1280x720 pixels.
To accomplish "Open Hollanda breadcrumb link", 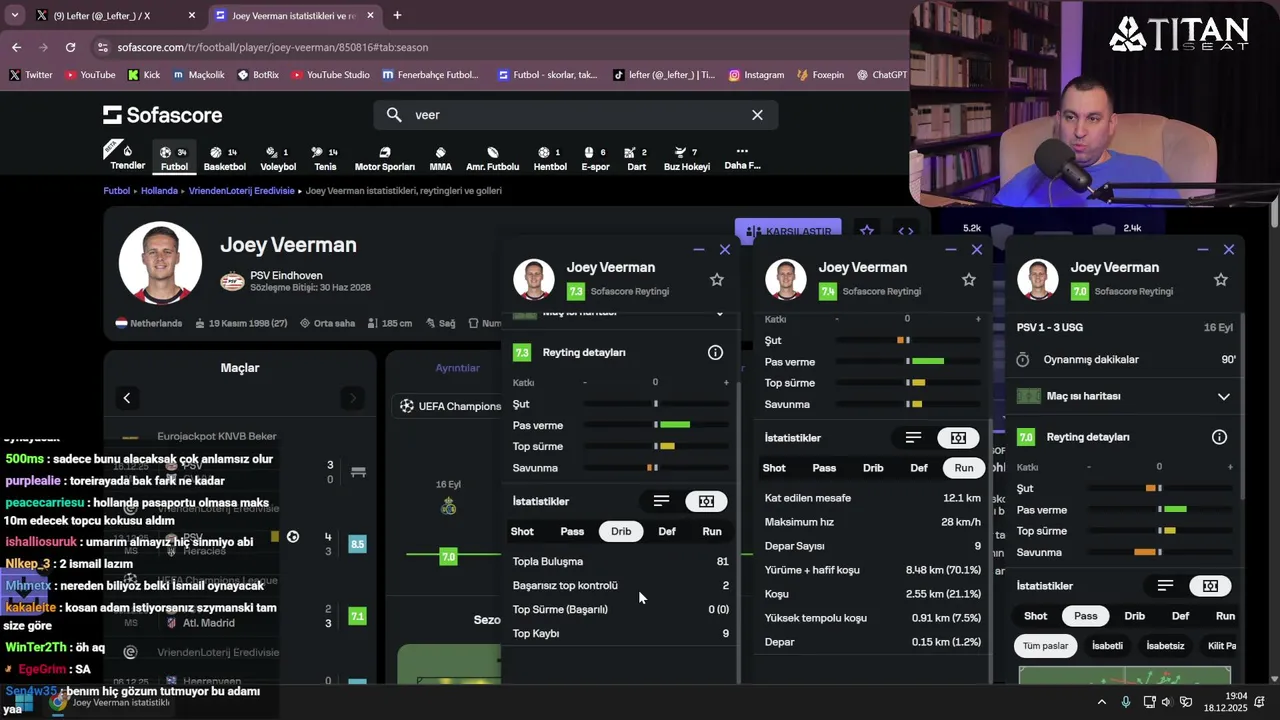I will click(159, 190).
